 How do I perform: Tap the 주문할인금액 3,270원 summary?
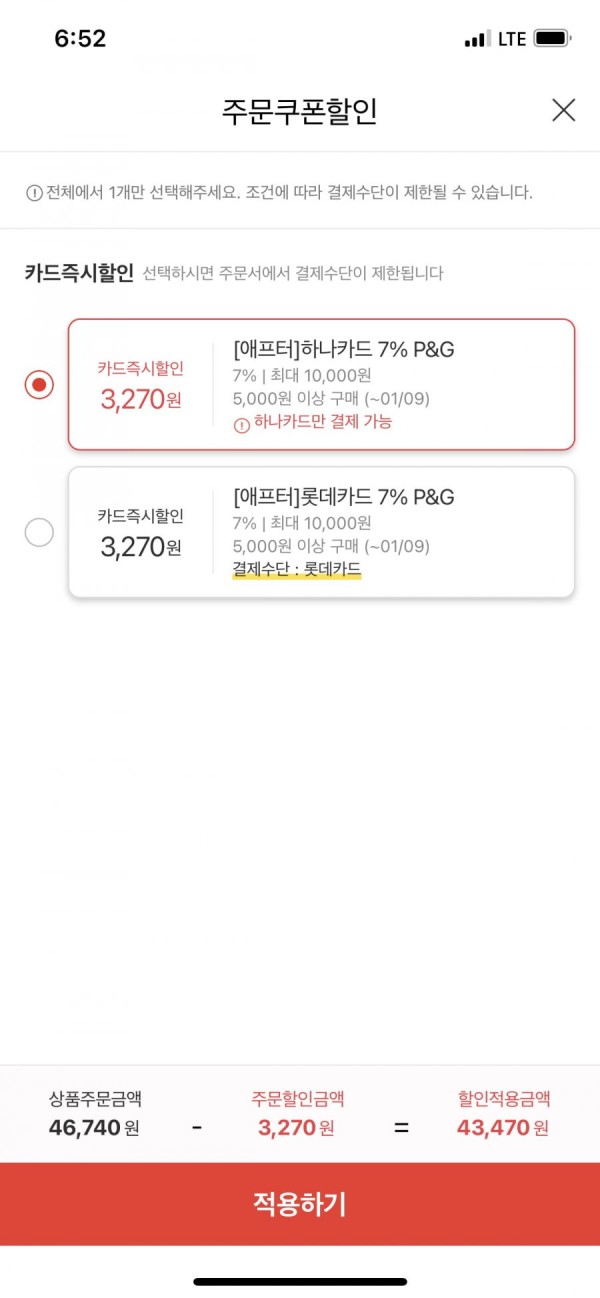tap(297, 1114)
